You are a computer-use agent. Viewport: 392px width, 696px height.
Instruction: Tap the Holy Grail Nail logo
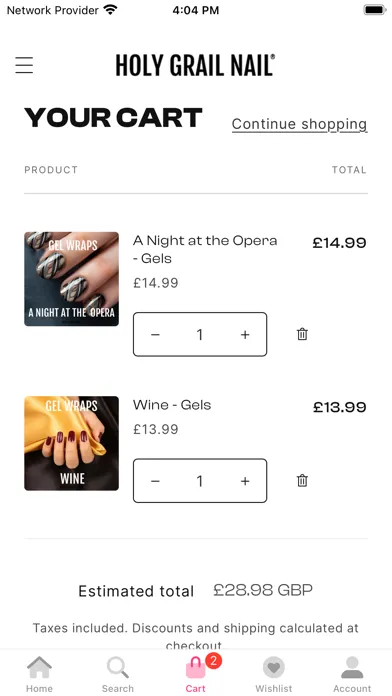click(x=195, y=65)
